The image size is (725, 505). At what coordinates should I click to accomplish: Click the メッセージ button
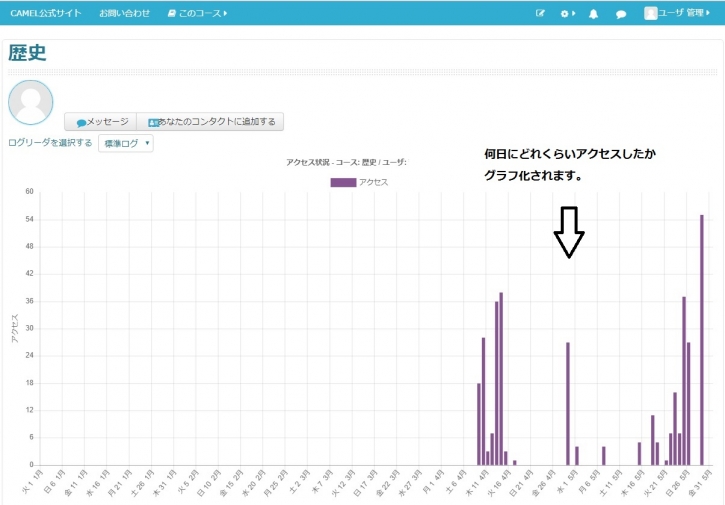(100, 122)
